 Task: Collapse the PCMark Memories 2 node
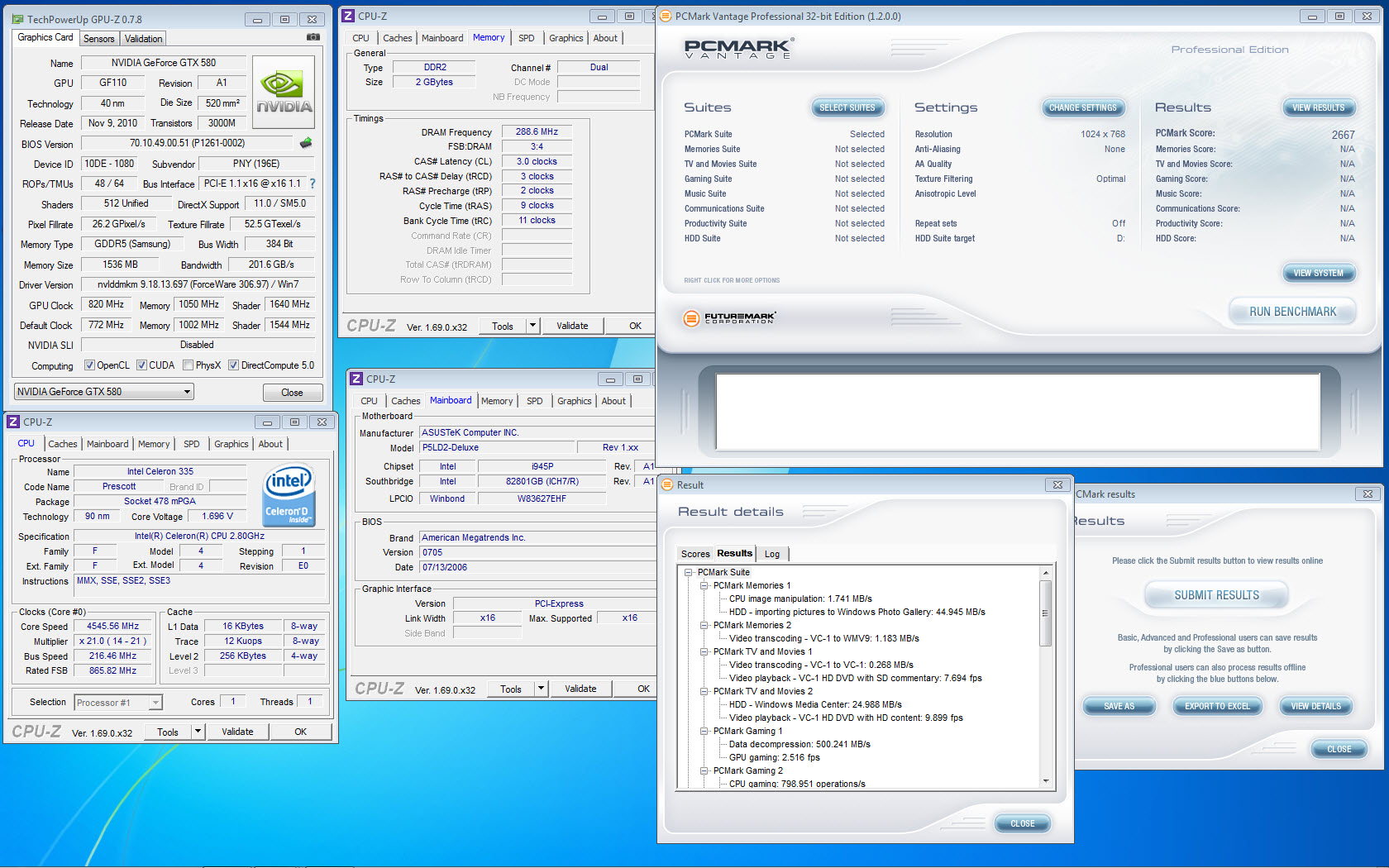(704, 625)
